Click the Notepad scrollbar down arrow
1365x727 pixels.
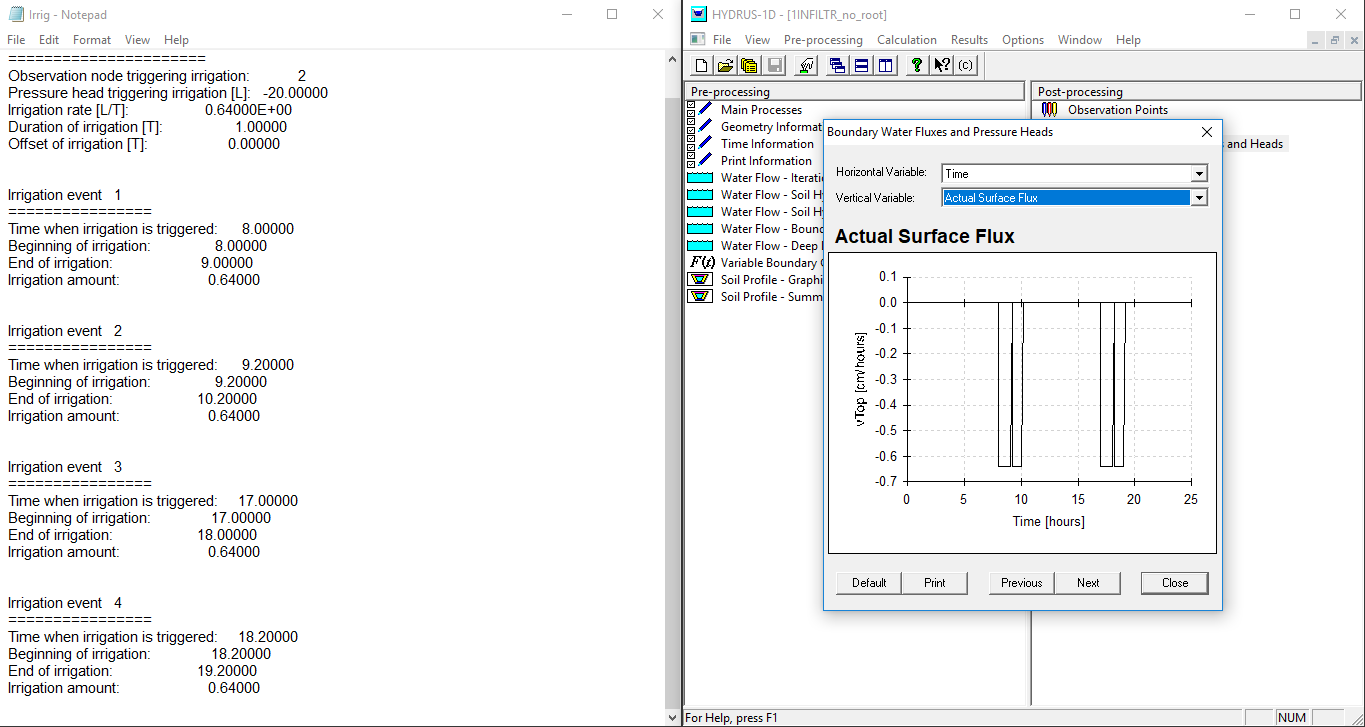(x=672, y=717)
